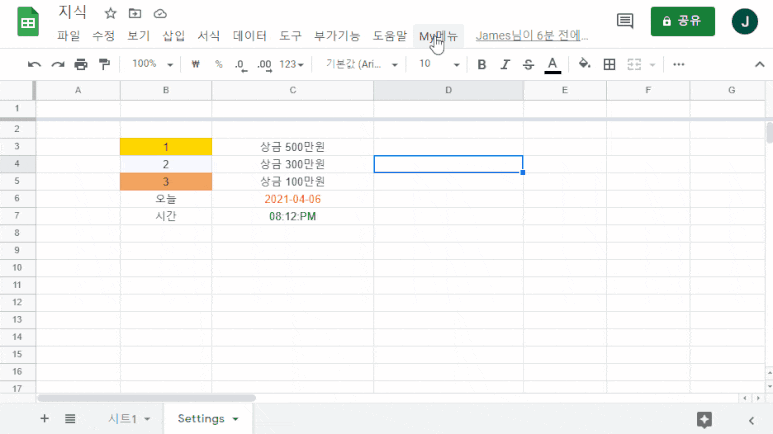
Task: Click the orange cell containing 3
Action: (x=166, y=181)
